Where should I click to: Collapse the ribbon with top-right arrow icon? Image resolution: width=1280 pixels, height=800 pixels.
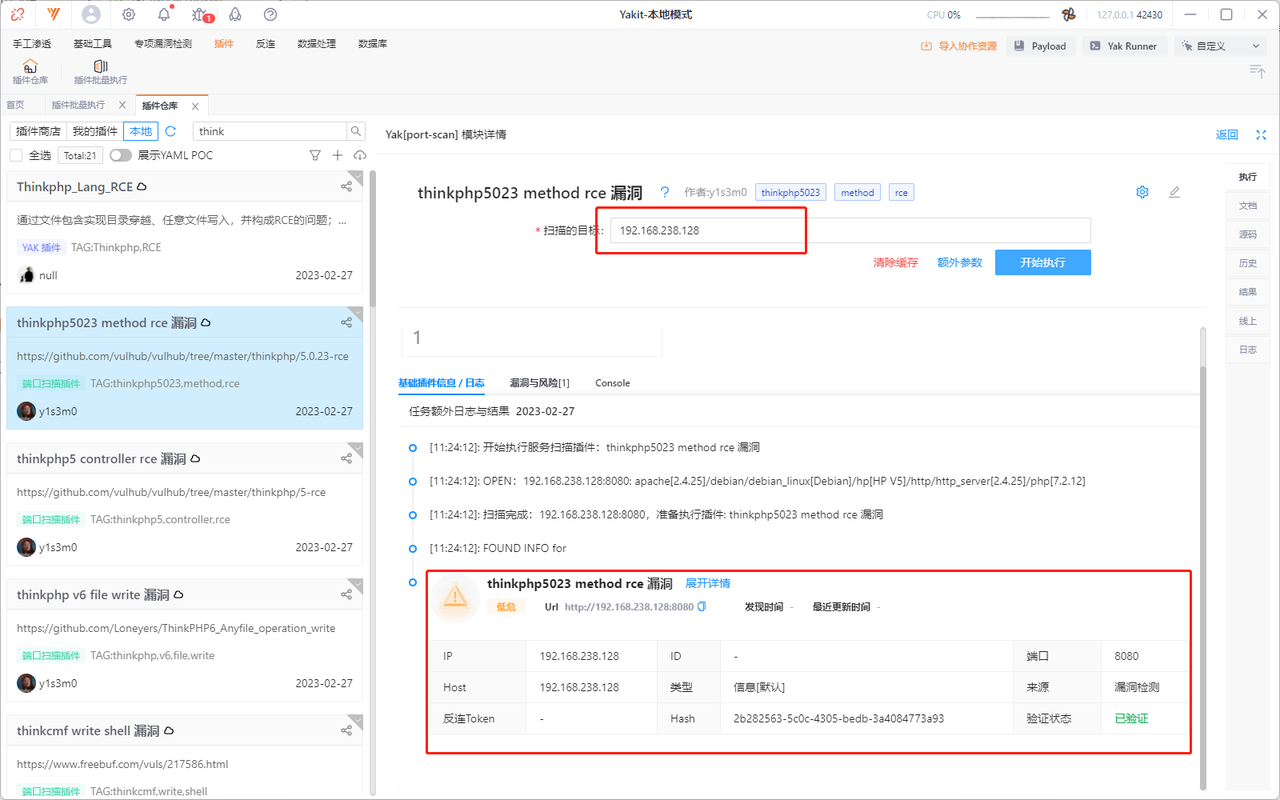(1257, 70)
